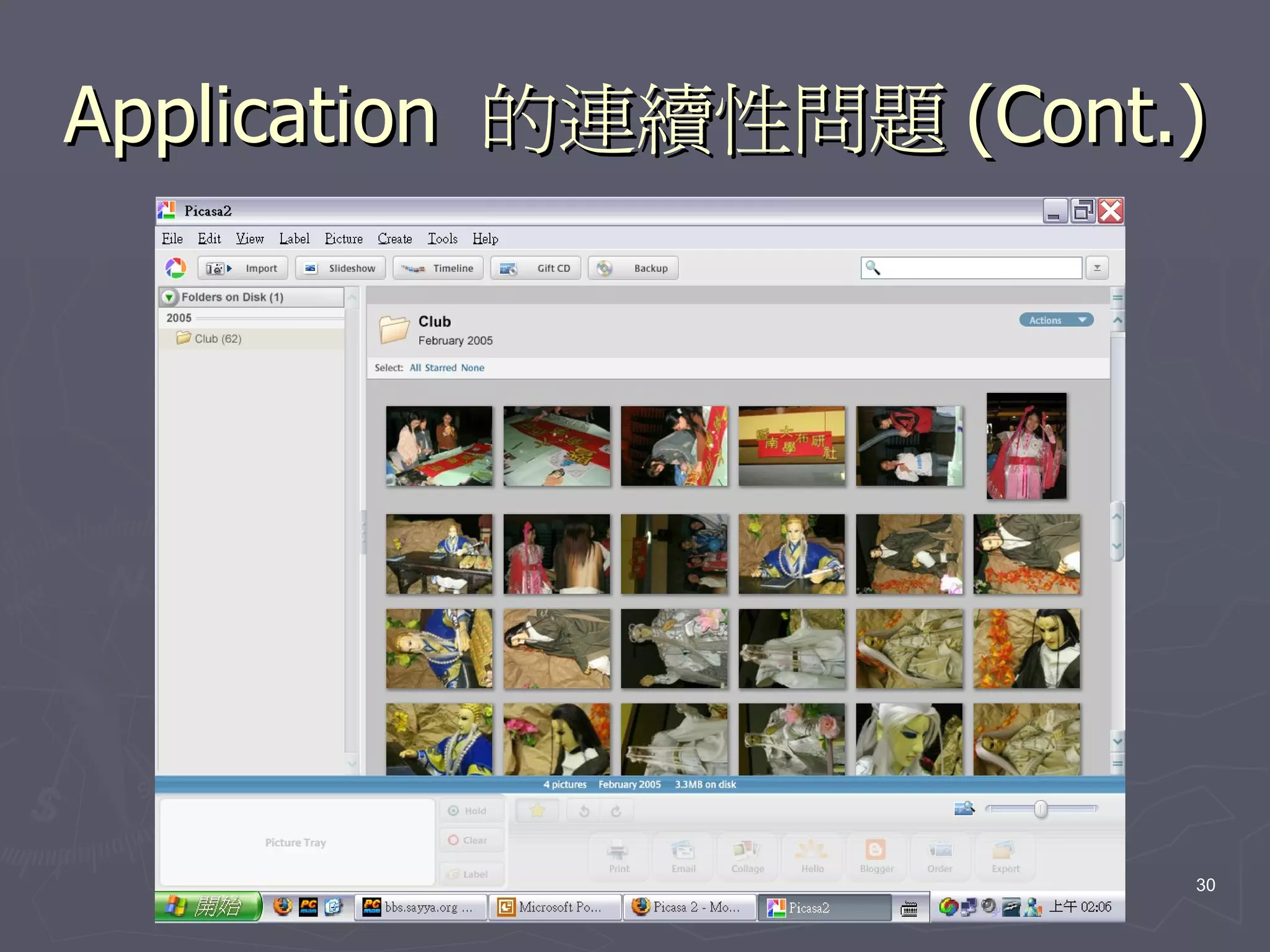The width and height of the screenshot is (1270, 952).
Task: Open the Help menu
Action: (485, 239)
